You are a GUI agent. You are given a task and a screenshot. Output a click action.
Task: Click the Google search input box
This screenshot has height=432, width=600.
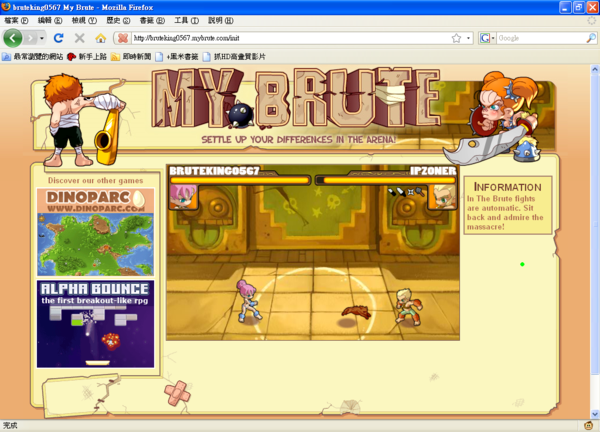[x=541, y=38]
